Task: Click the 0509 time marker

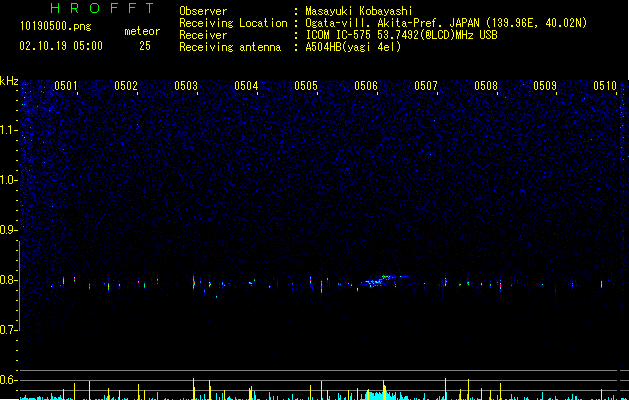Action: coord(545,86)
